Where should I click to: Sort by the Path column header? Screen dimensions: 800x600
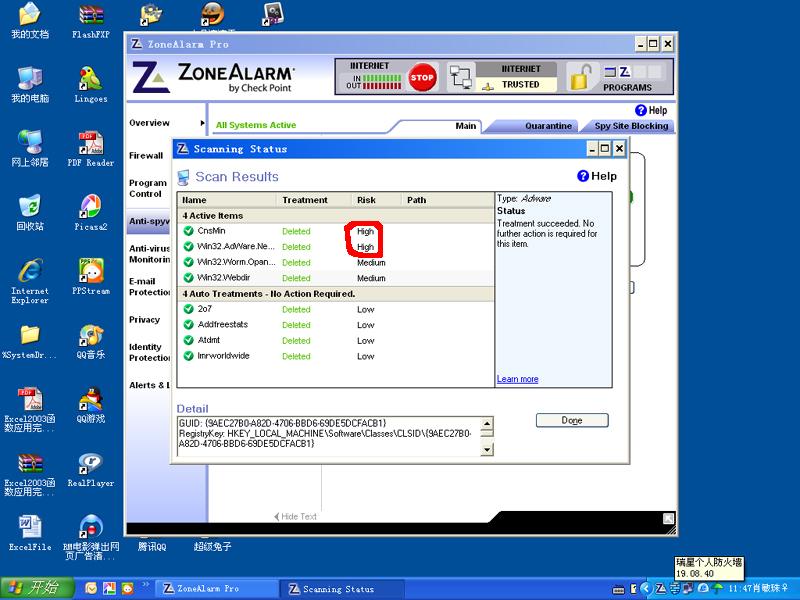click(x=447, y=200)
